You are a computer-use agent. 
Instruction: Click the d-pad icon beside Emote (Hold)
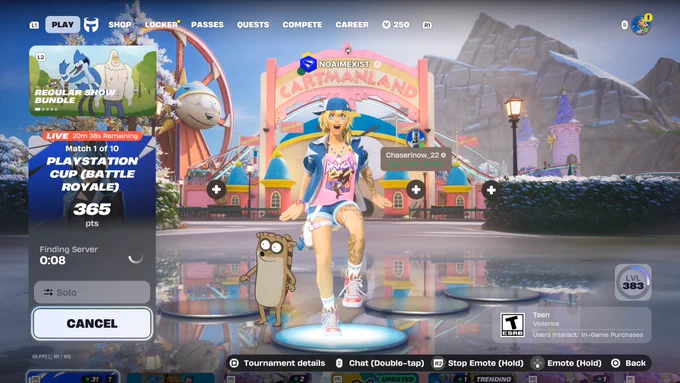[x=537, y=363]
